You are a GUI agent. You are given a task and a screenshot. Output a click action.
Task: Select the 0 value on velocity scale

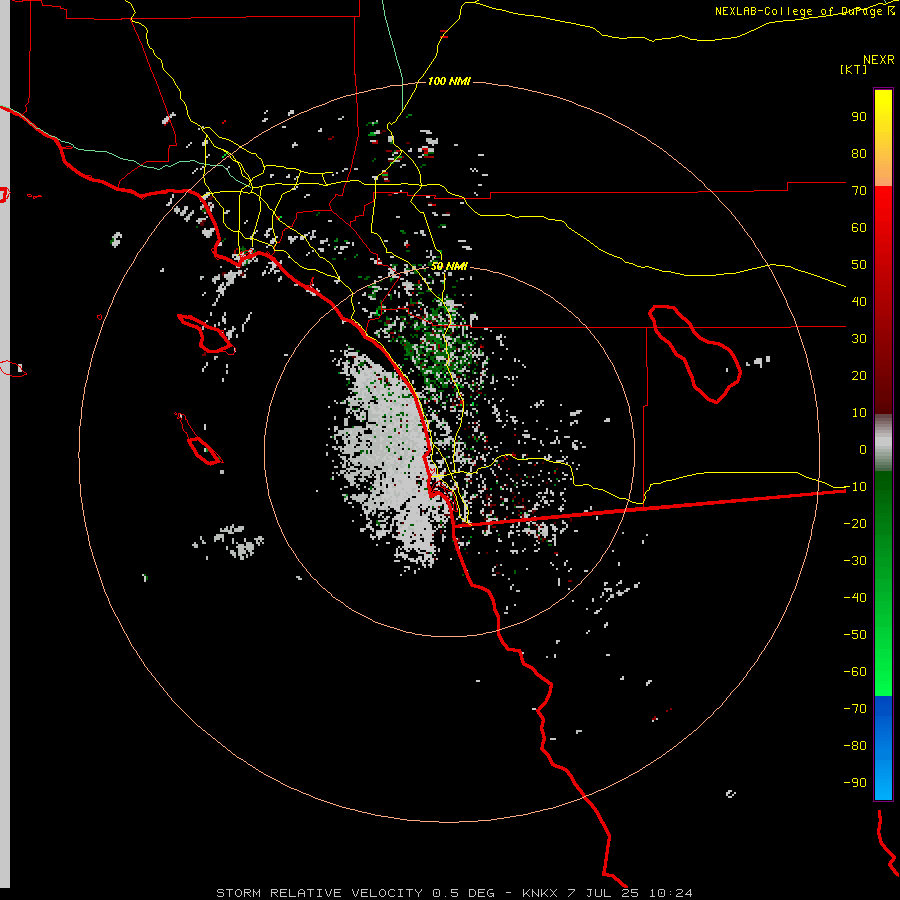[863, 449]
